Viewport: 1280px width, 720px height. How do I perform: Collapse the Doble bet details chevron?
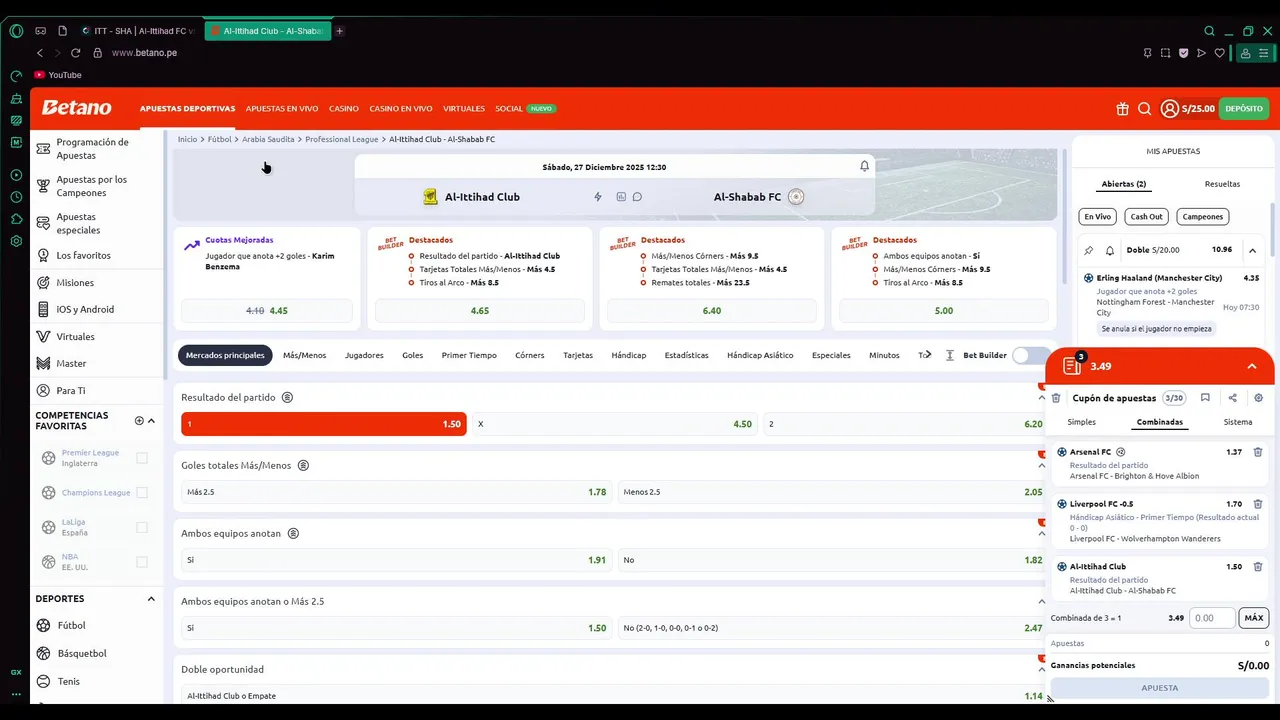click(x=1252, y=250)
